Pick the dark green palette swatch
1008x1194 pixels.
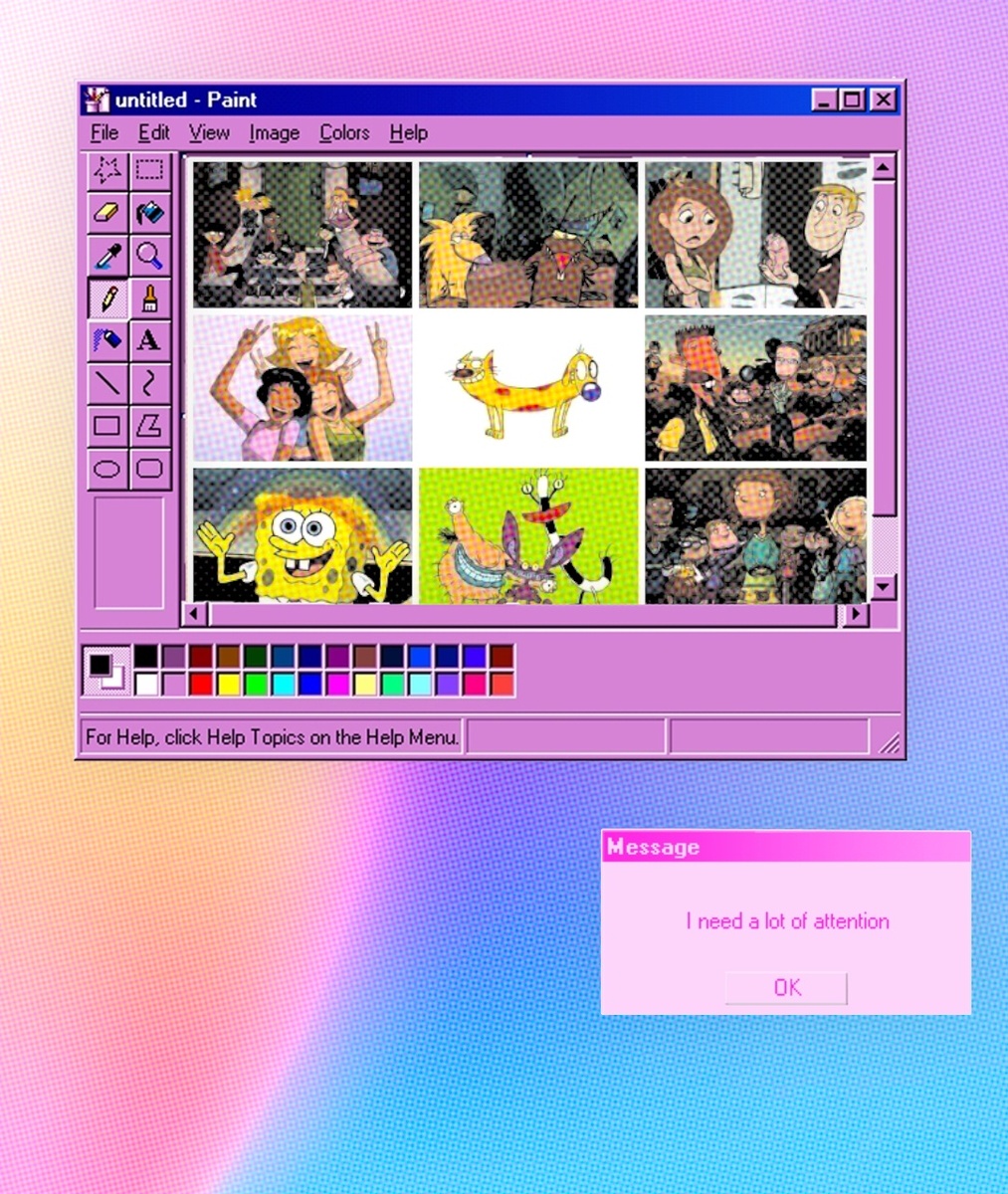click(256, 657)
